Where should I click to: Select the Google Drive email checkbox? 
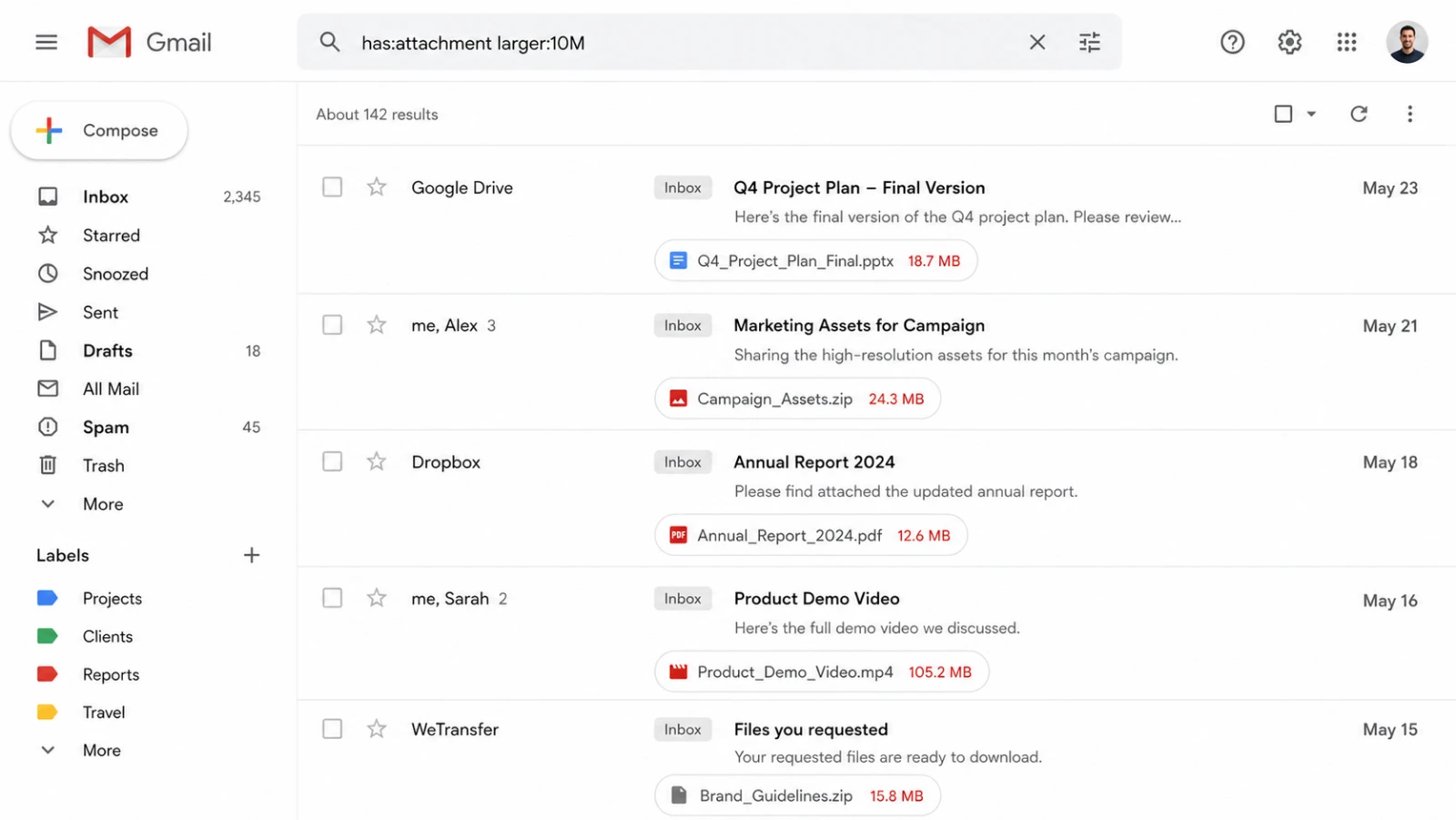(332, 187)
